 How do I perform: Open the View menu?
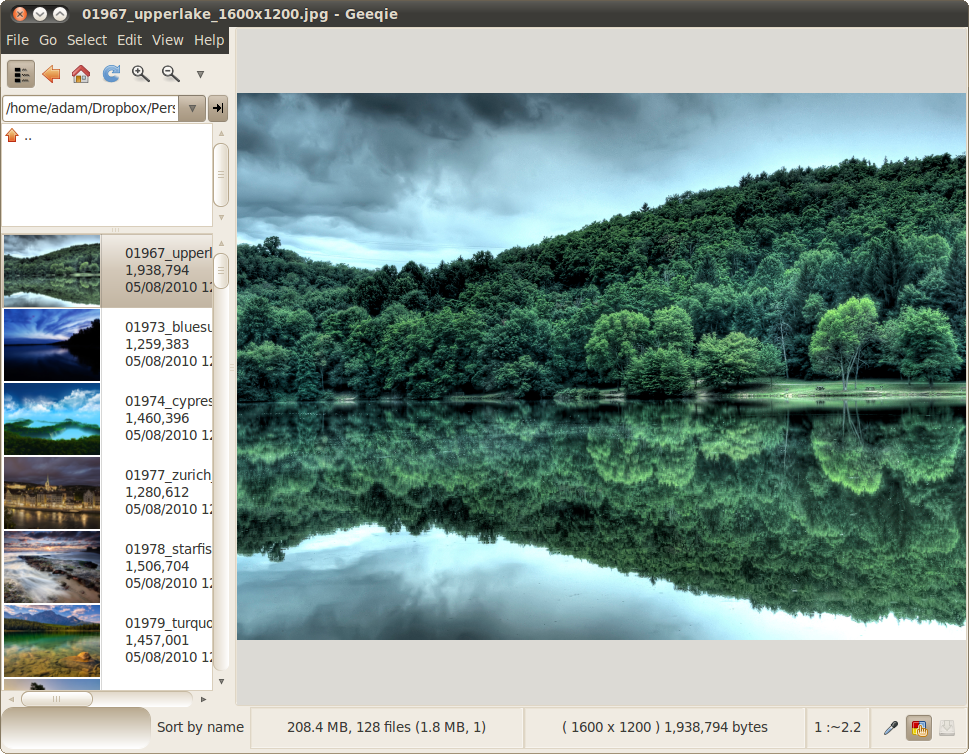pos(167,40)
